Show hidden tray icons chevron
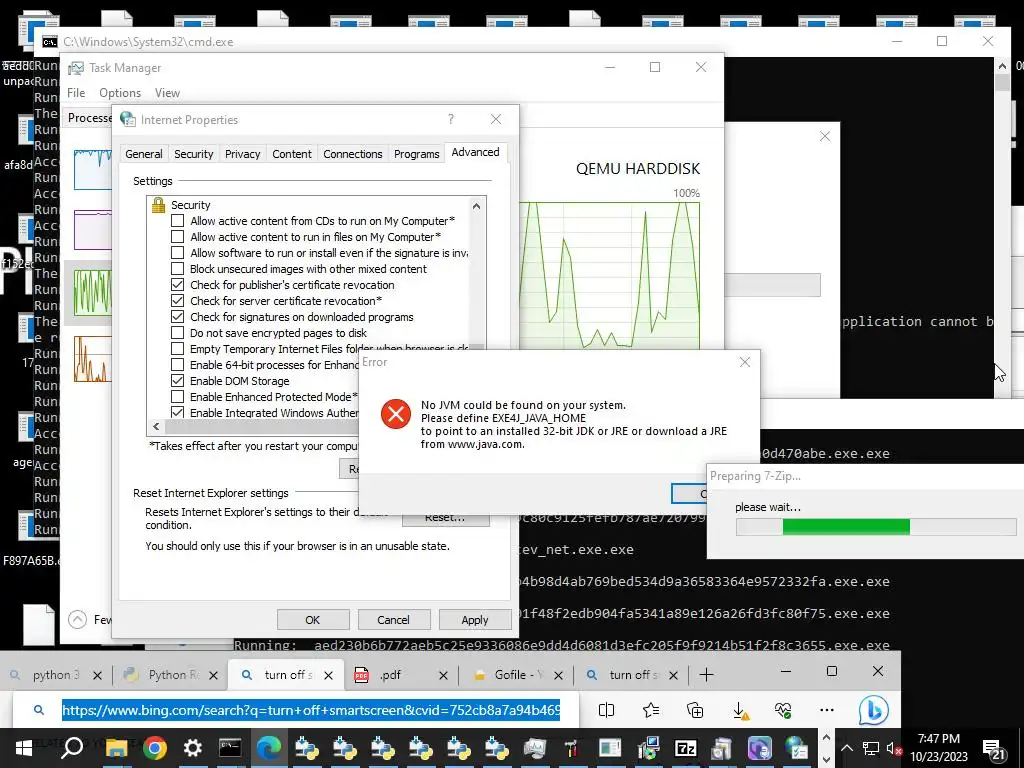This screenshot has width=1024, height=768. [x=846, y=748]
